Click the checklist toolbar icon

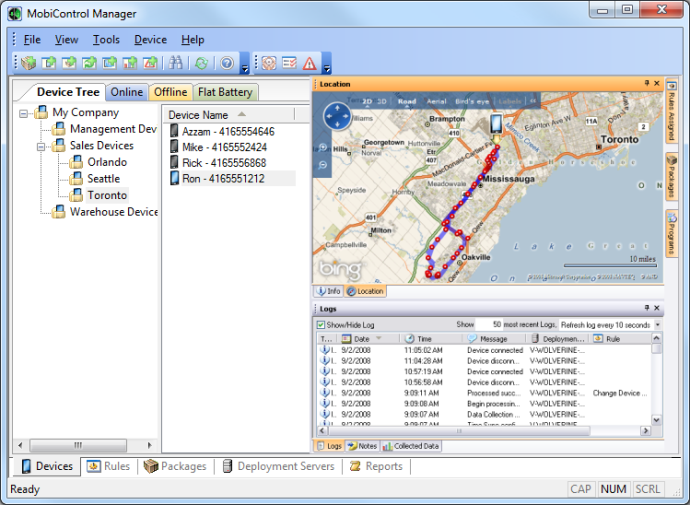click(x=290, y=63)
